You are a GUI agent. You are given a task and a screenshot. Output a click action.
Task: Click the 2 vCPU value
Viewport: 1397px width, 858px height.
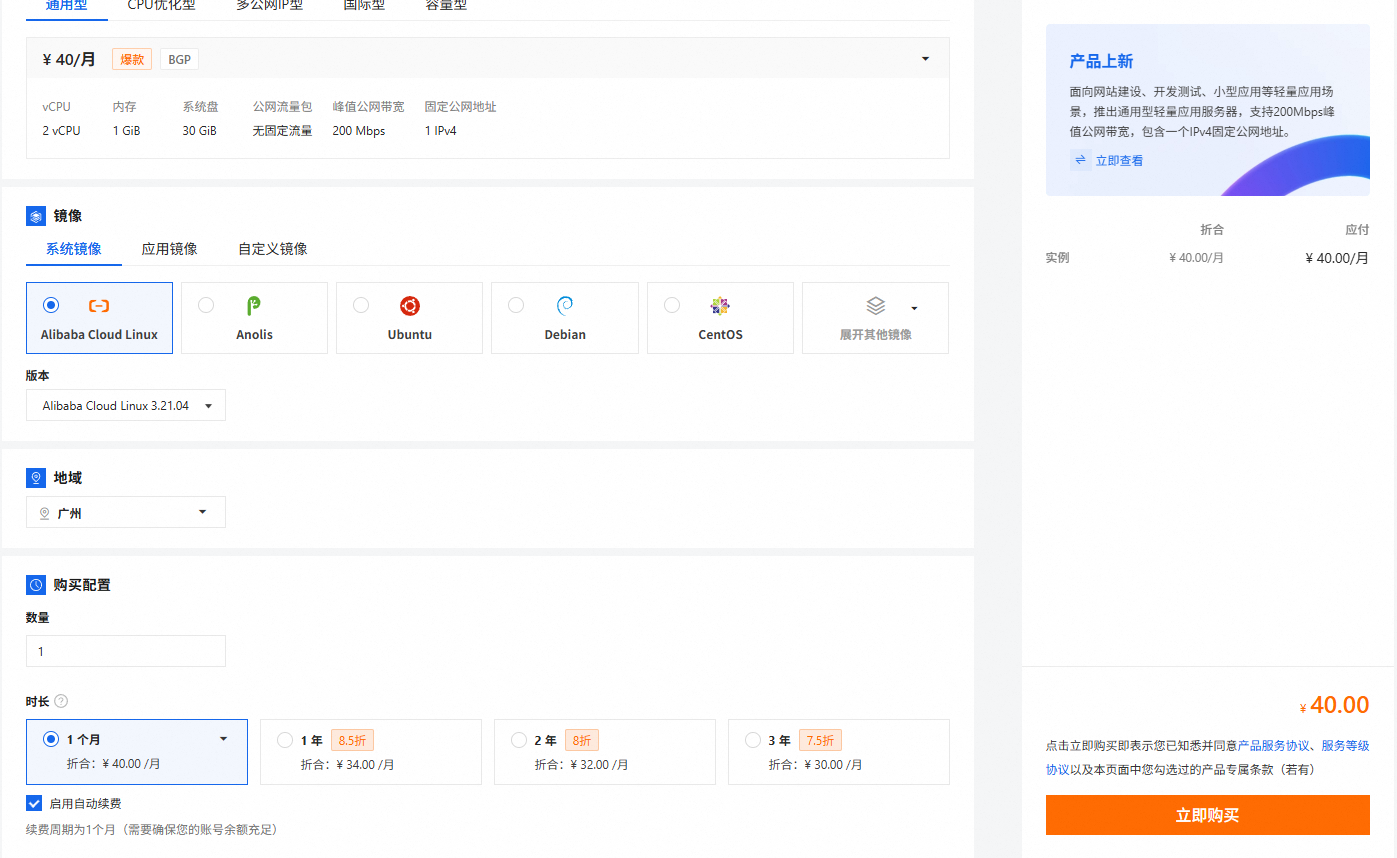62,131
